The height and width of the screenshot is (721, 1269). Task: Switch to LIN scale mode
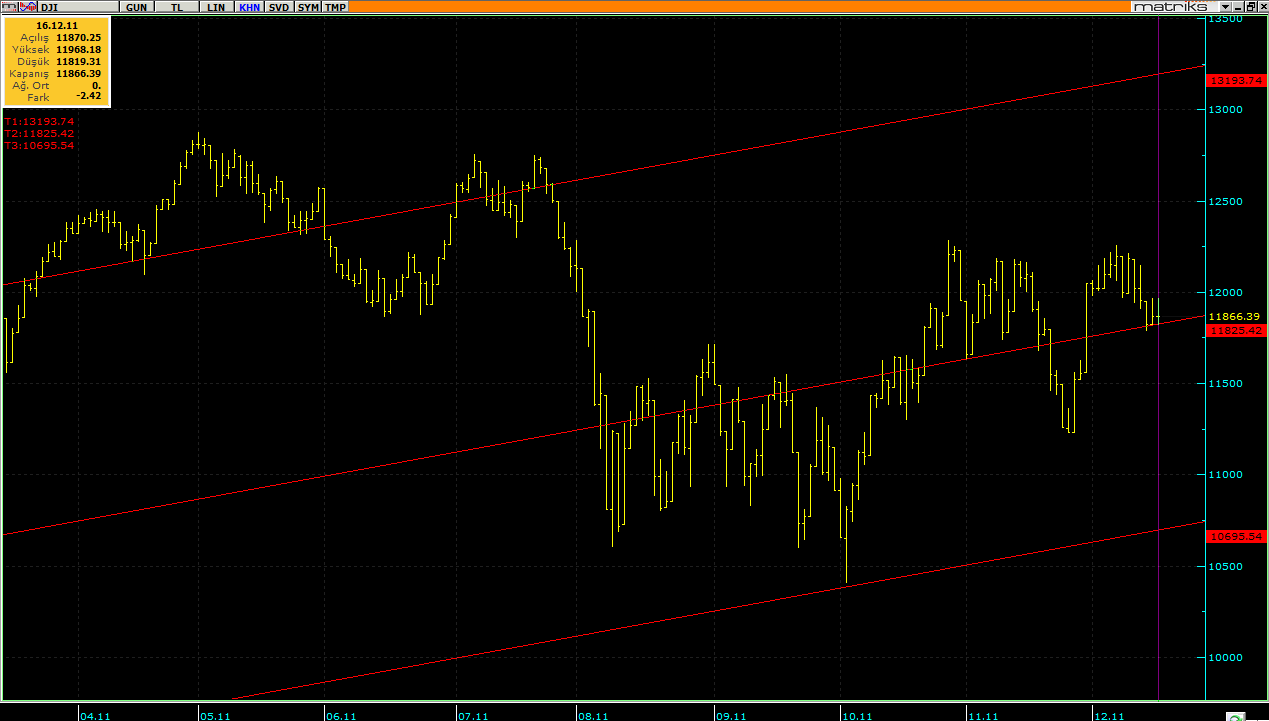pos(216,7)
